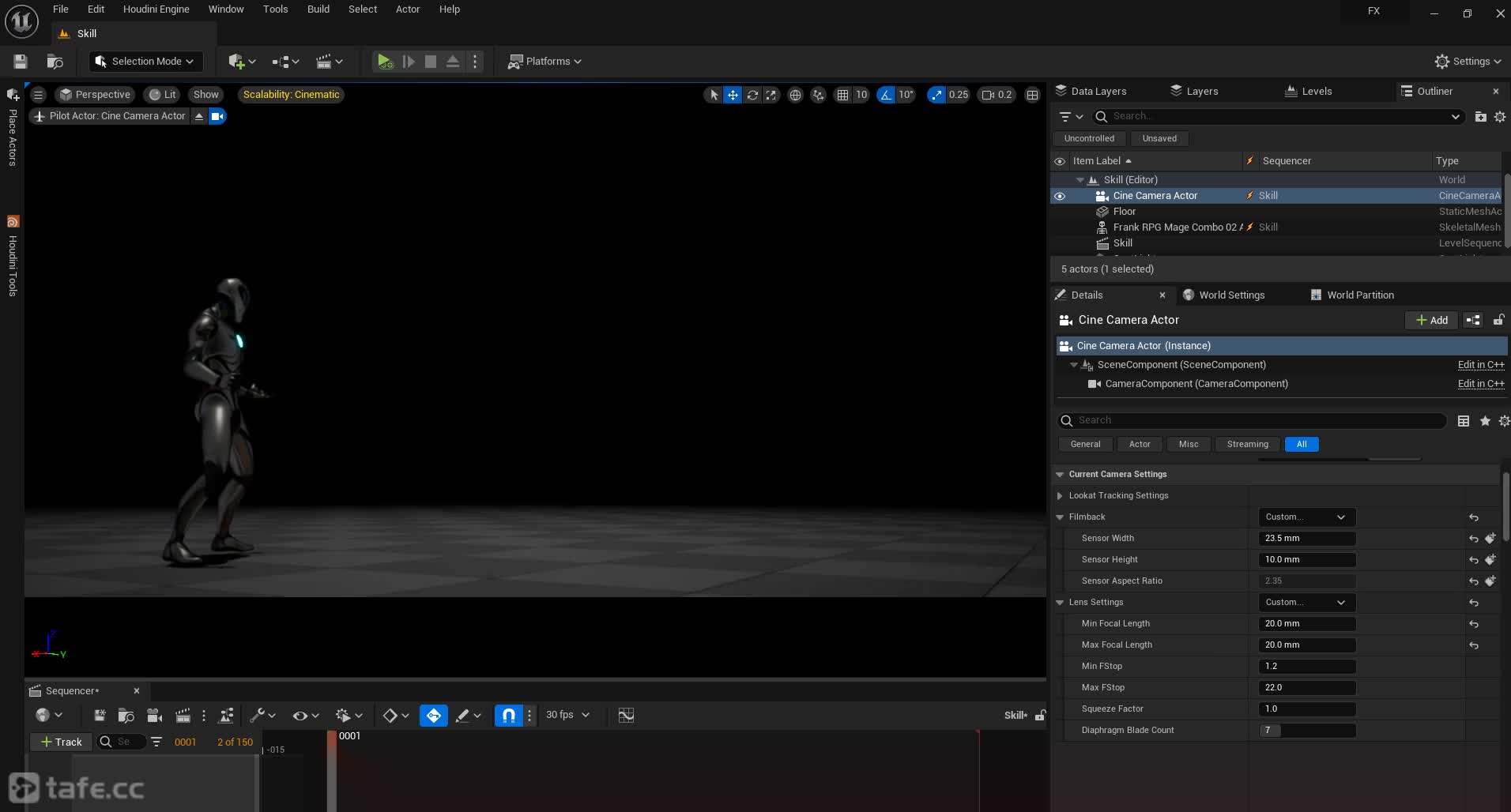Click Edit in C++ link for SceneComponent
The height and width of the screenshot is (812, 1511).
[x=1480, y=365]
